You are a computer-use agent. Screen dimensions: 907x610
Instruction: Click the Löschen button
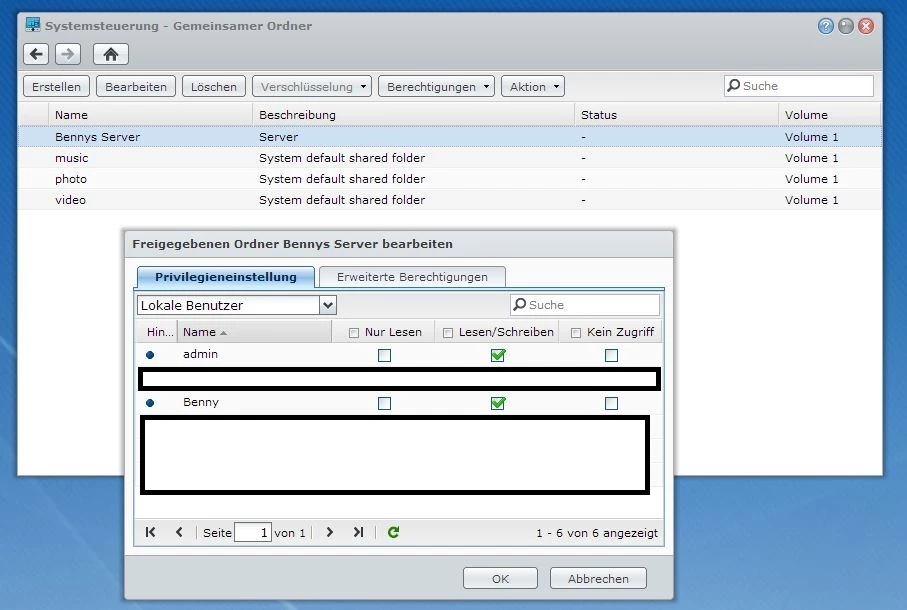(x=214, y=87)
